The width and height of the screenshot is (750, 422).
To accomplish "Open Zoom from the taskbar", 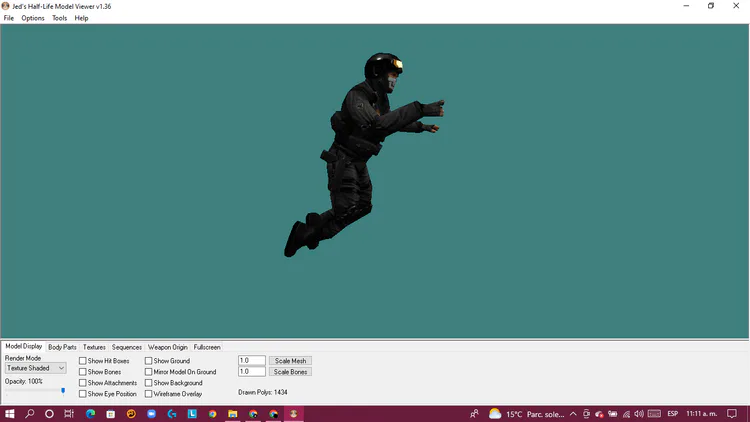I will (x=152, y=414).
